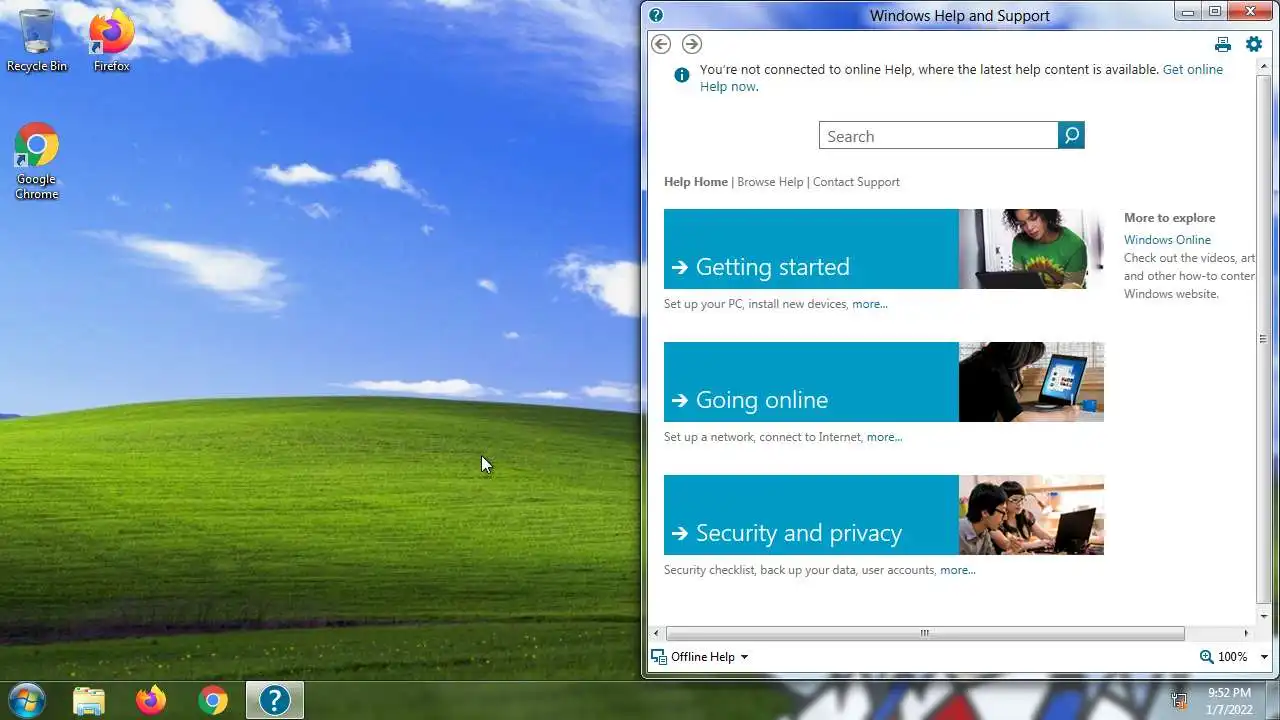
Task: Minimize the Help and Support window
Action: [x=1189, y=12]
